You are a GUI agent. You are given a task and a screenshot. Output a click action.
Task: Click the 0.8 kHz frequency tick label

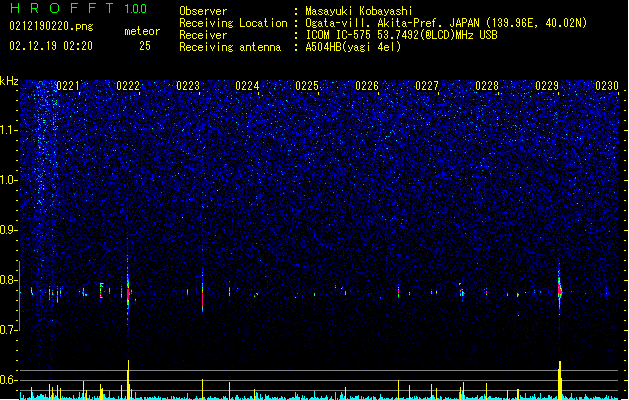click(8, 280)
